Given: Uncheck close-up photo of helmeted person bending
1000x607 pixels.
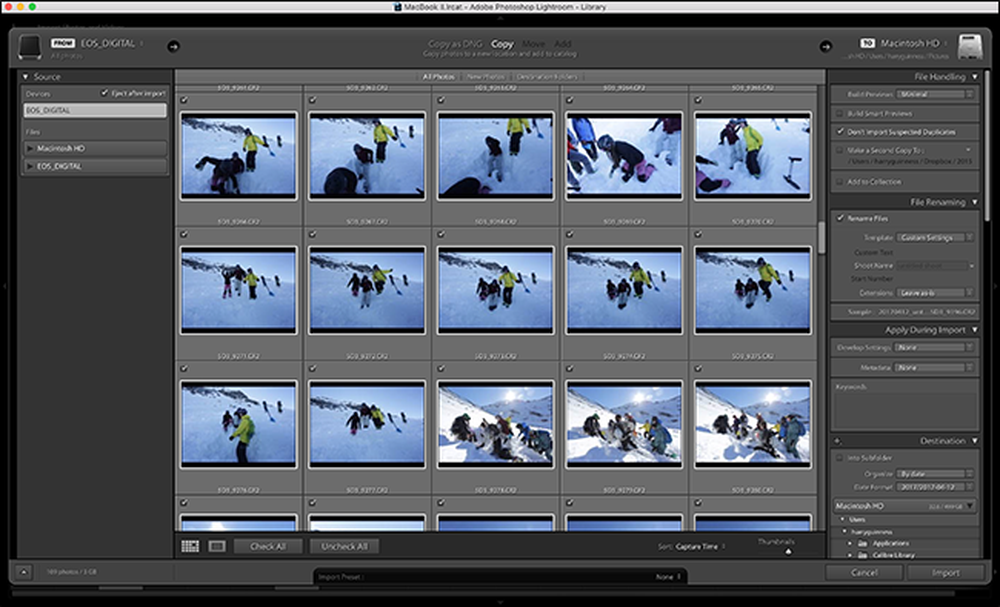Looking at the screenshot, I should tap(570, 100).
